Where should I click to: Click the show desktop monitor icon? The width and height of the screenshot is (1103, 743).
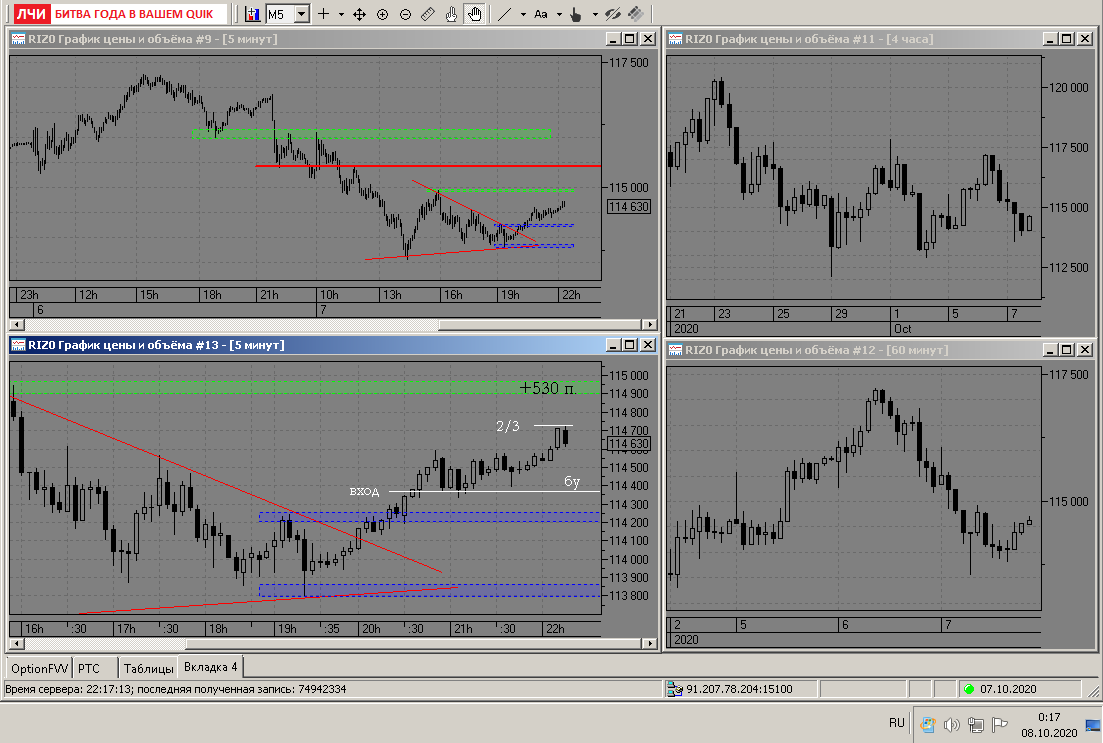click(x=1093, y=725)
